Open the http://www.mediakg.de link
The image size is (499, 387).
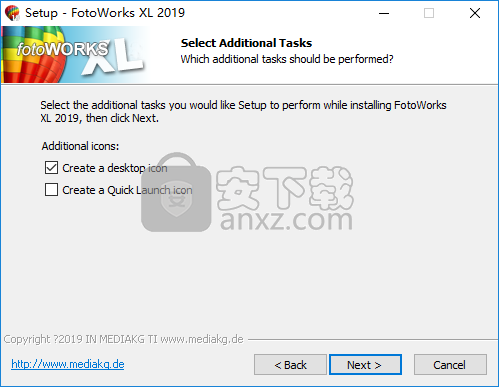tap(68, 364)
